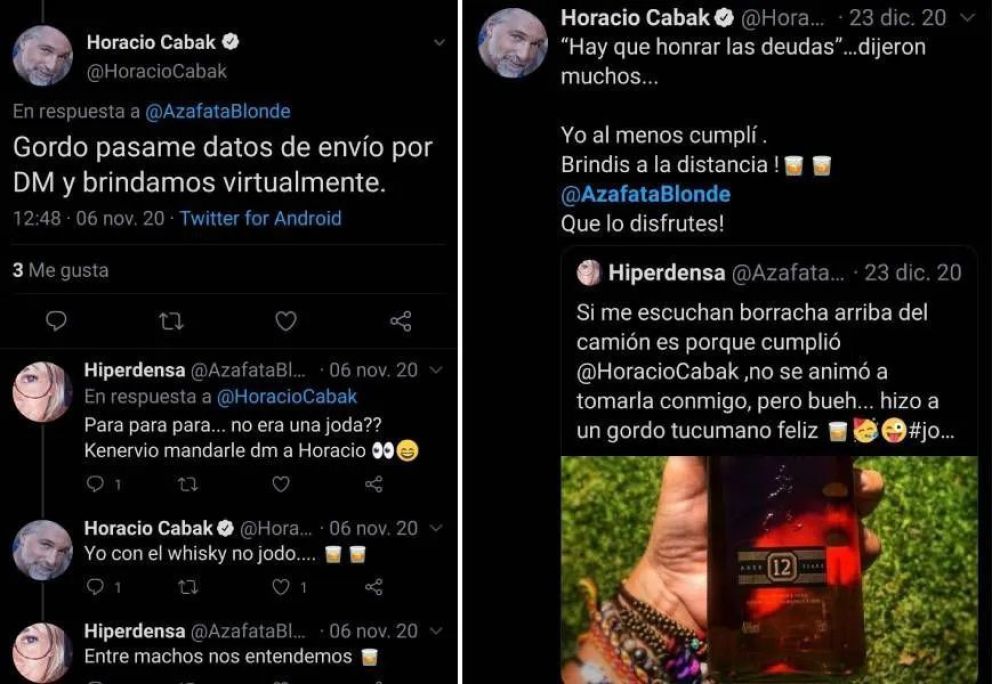
Task: Open the @AzafataBlonde mention under 'En respuesta a'
Action: pyautogui.click(x=218, y=111)
